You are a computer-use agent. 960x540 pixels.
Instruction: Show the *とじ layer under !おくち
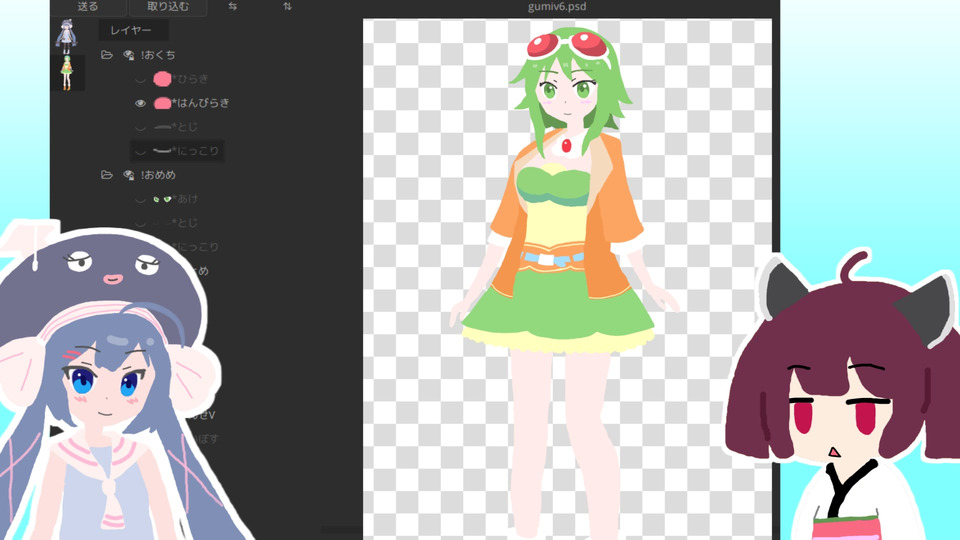click(140, 127)
